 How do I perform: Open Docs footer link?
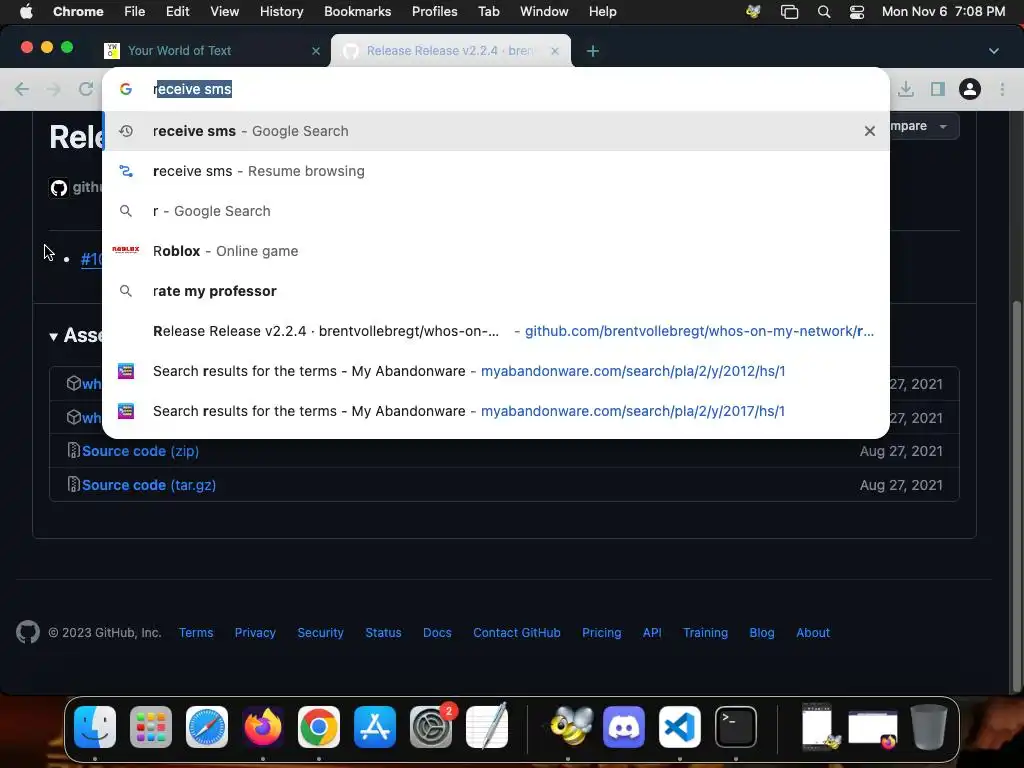pyautogui.click(x=437, y=633)
